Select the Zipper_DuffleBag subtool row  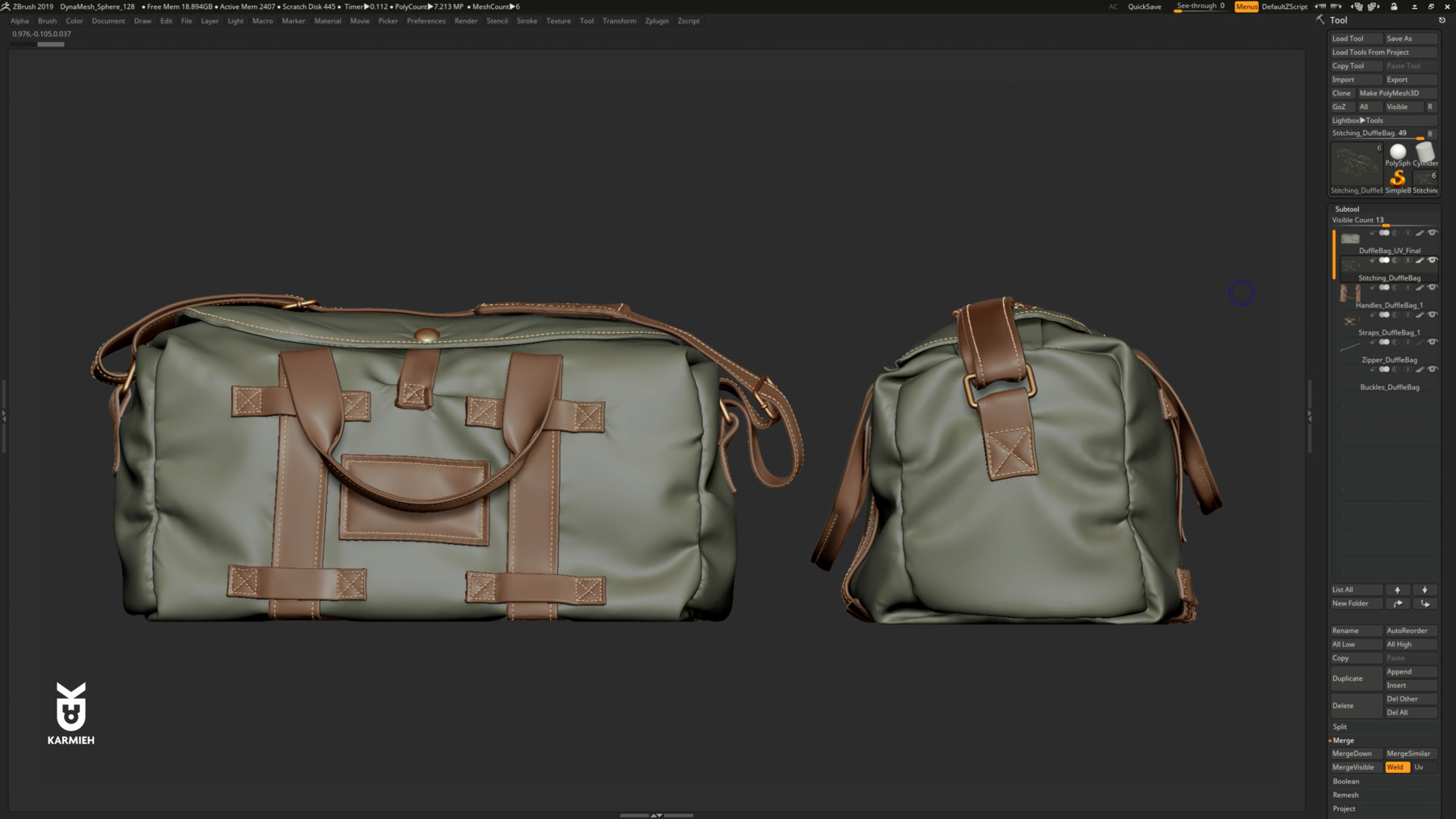(x=1387, y=352)
